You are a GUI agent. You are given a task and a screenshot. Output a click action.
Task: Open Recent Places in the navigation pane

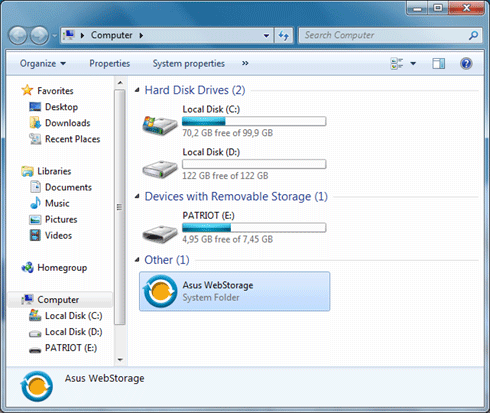pos(72,139)
